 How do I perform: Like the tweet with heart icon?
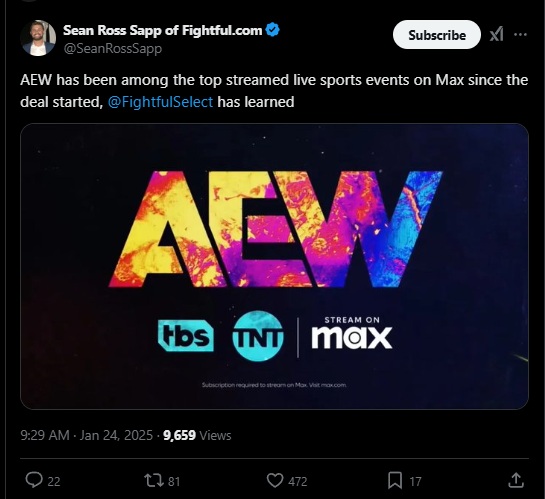[x=275, y=481]
